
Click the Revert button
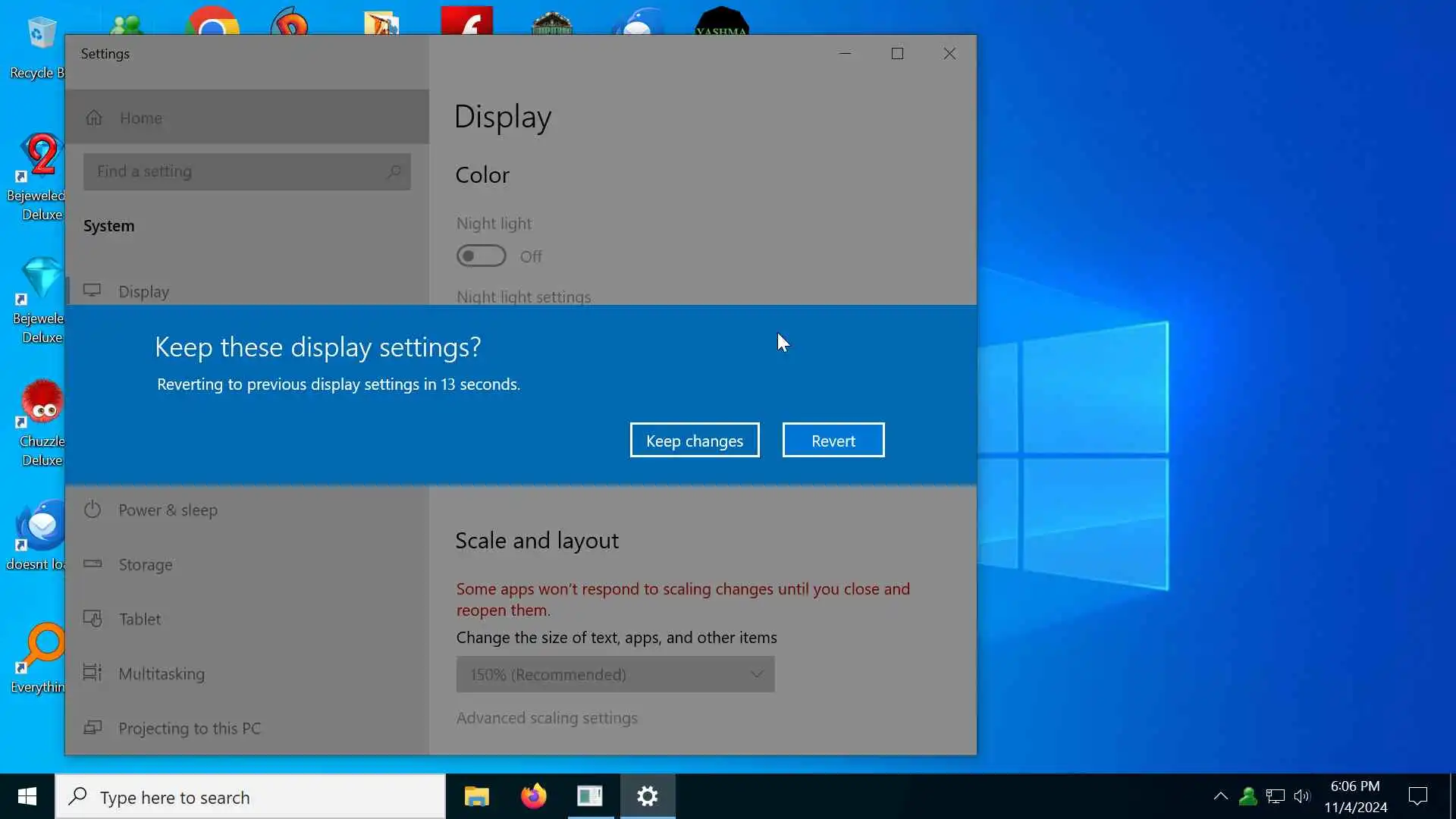click(833, 441)
